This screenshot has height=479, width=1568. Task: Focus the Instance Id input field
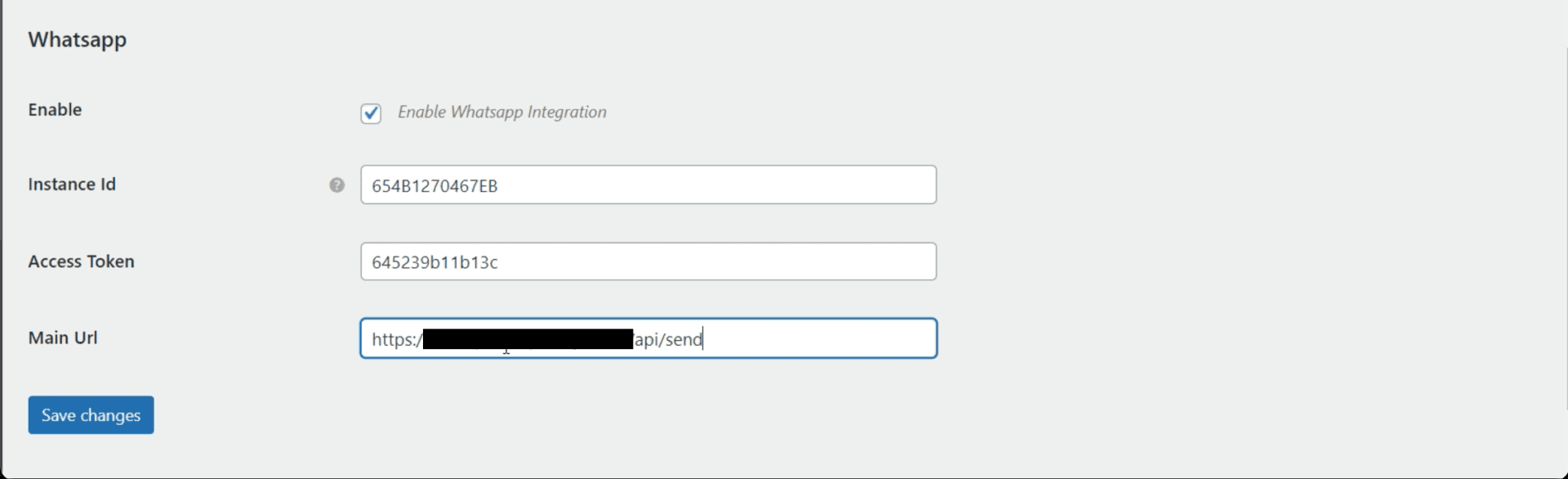point(648,186)
